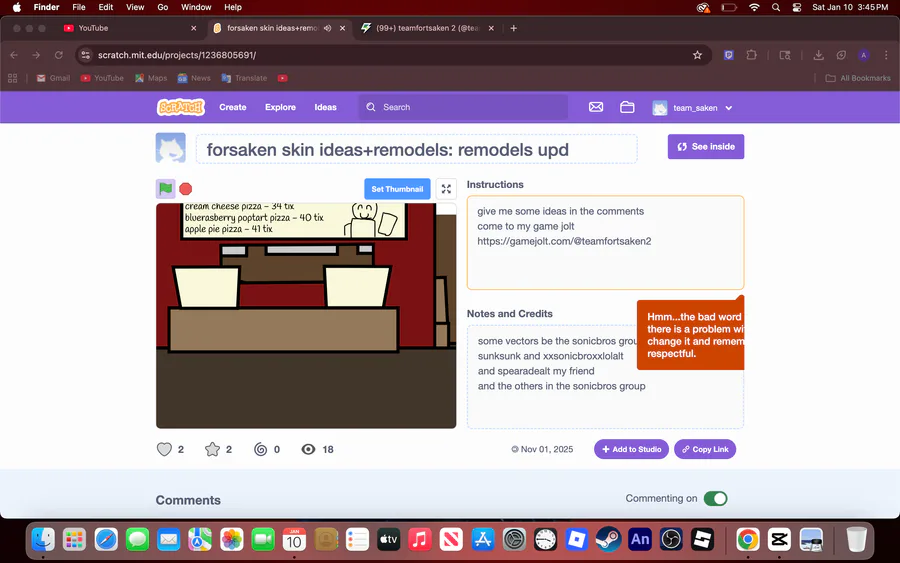The height and width of the screenshot is (563, 900).
Task: Focus the Scratch search field
Action: click(x=463, y=107)
